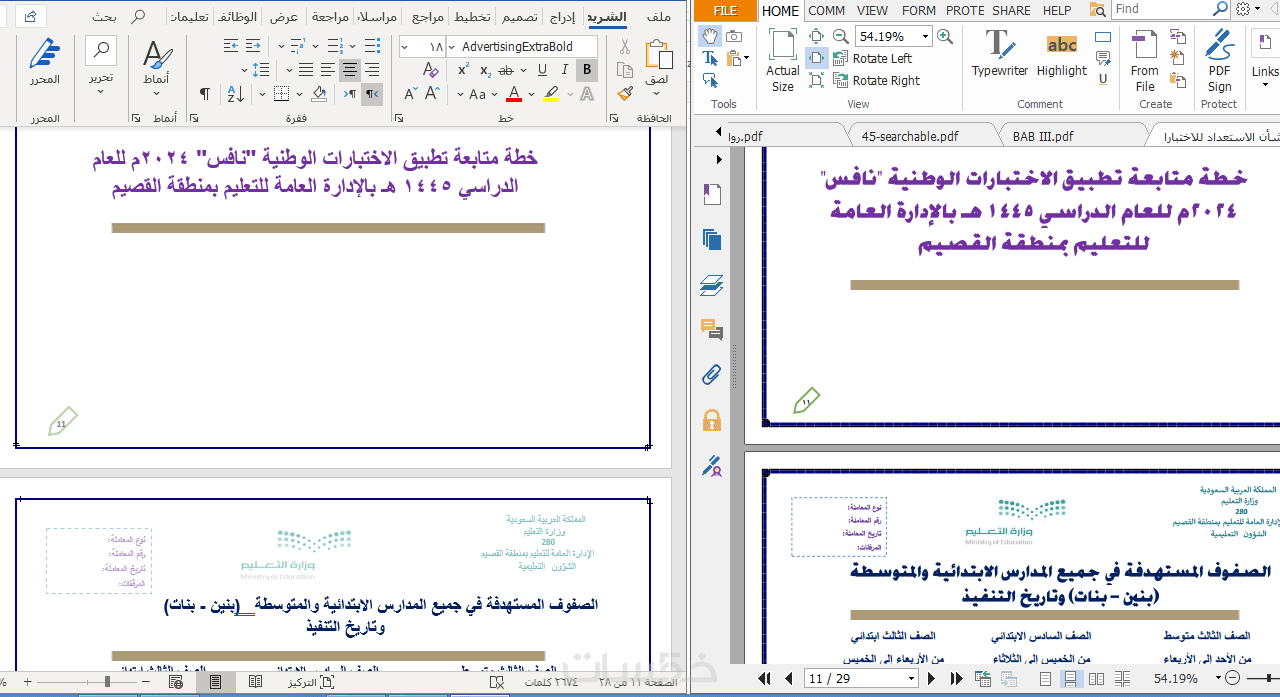
Task: Expand the Editing group dropdown in Word
Action: pyautogui.click(x=101, y=92)
